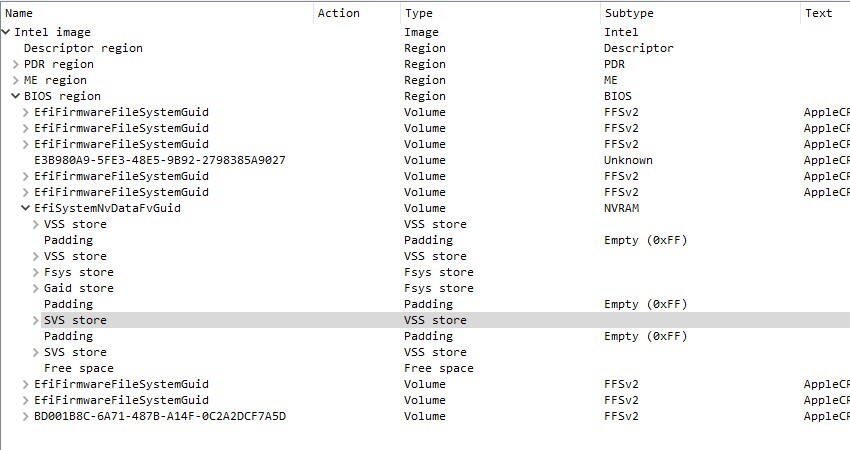The width and height of the screenshot is (850, 450).
Task: Expand the highlighted SVS store
Action: 36,320
